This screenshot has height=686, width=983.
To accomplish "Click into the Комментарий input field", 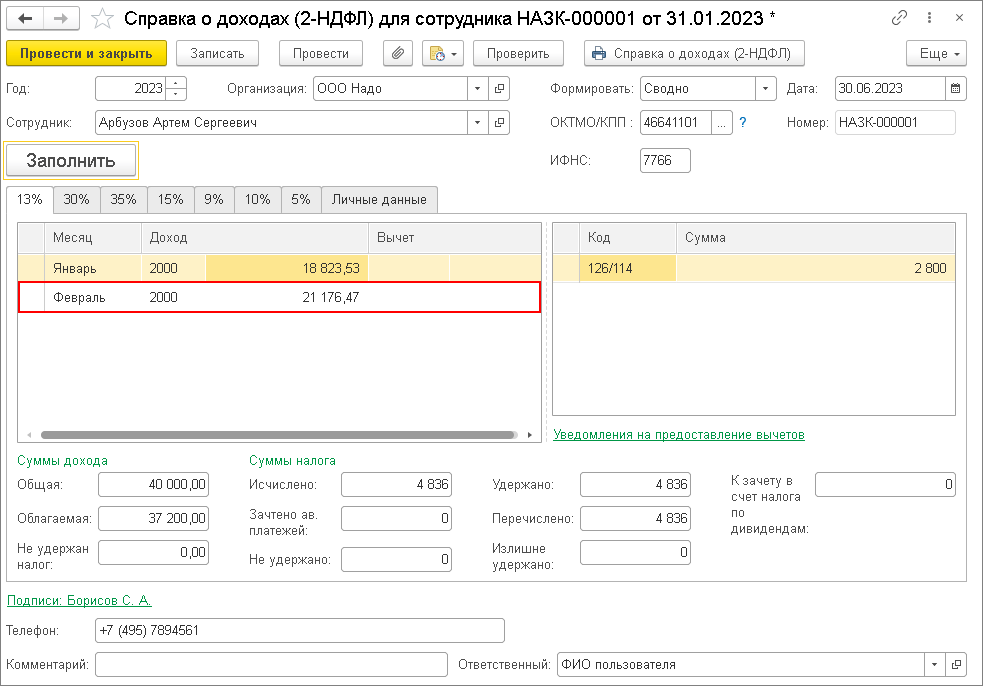I will [x=271, y=665].
